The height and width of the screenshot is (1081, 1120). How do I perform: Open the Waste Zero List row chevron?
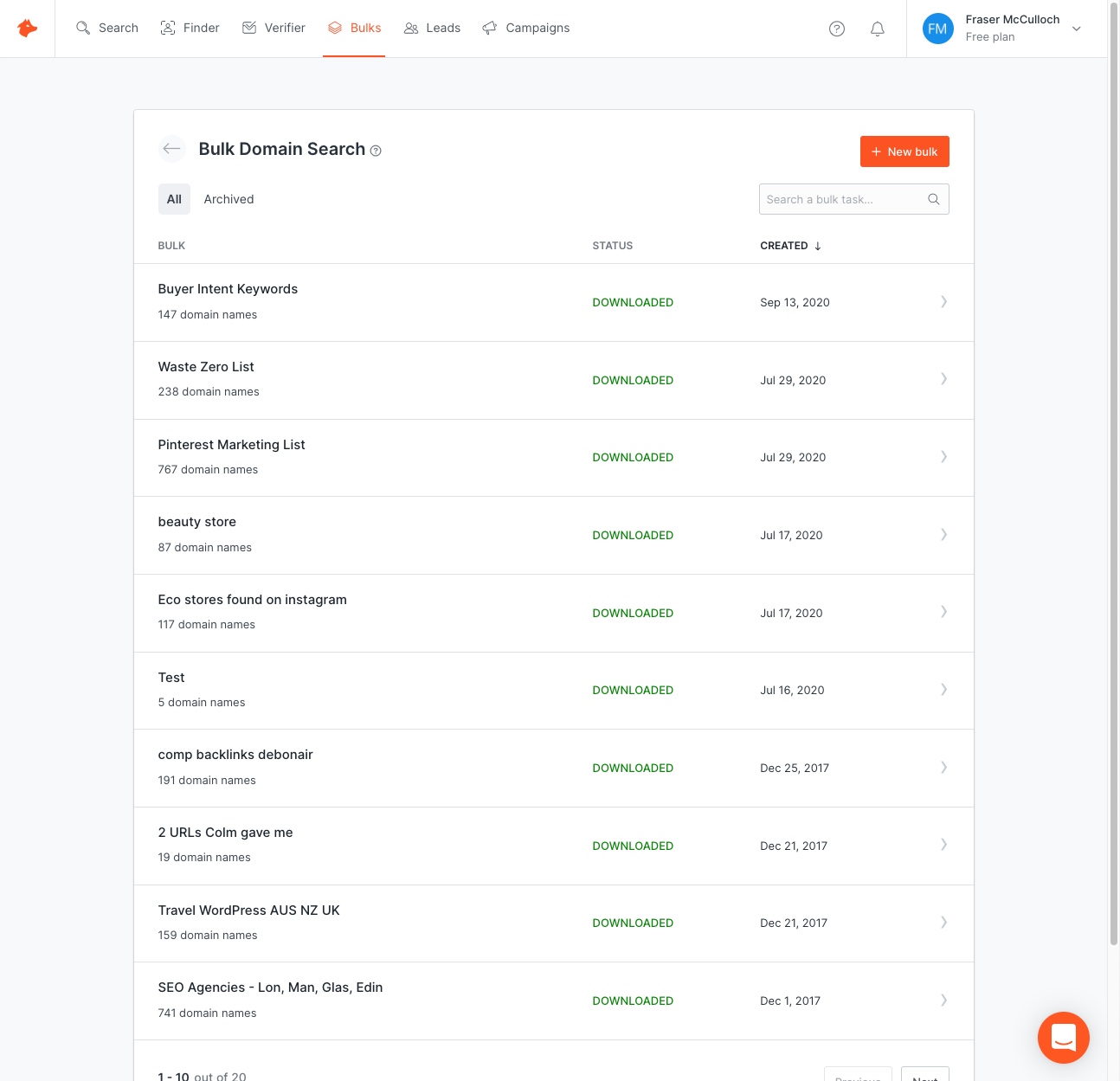click(943, 379)
